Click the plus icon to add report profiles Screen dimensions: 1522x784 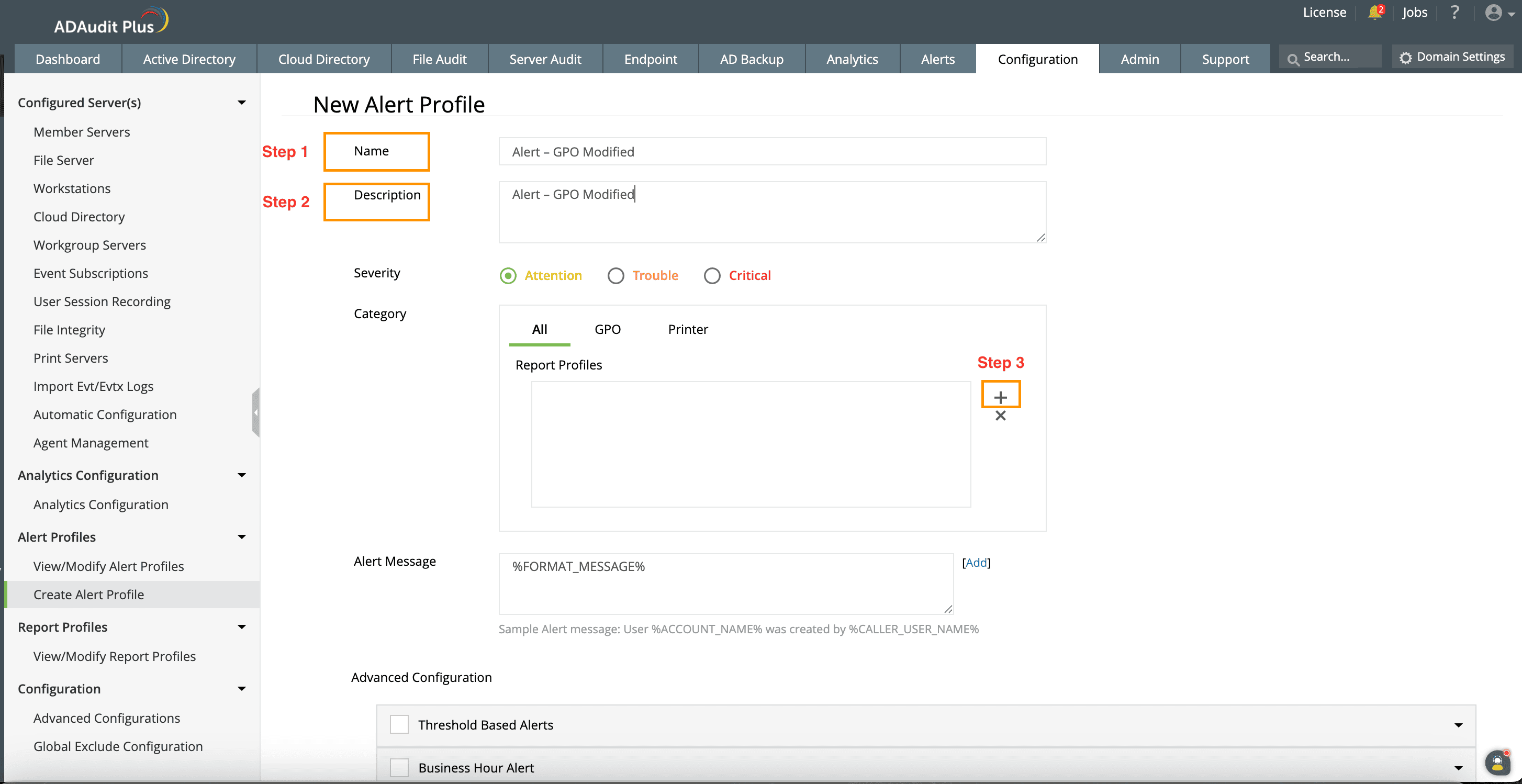[1000, 397]
